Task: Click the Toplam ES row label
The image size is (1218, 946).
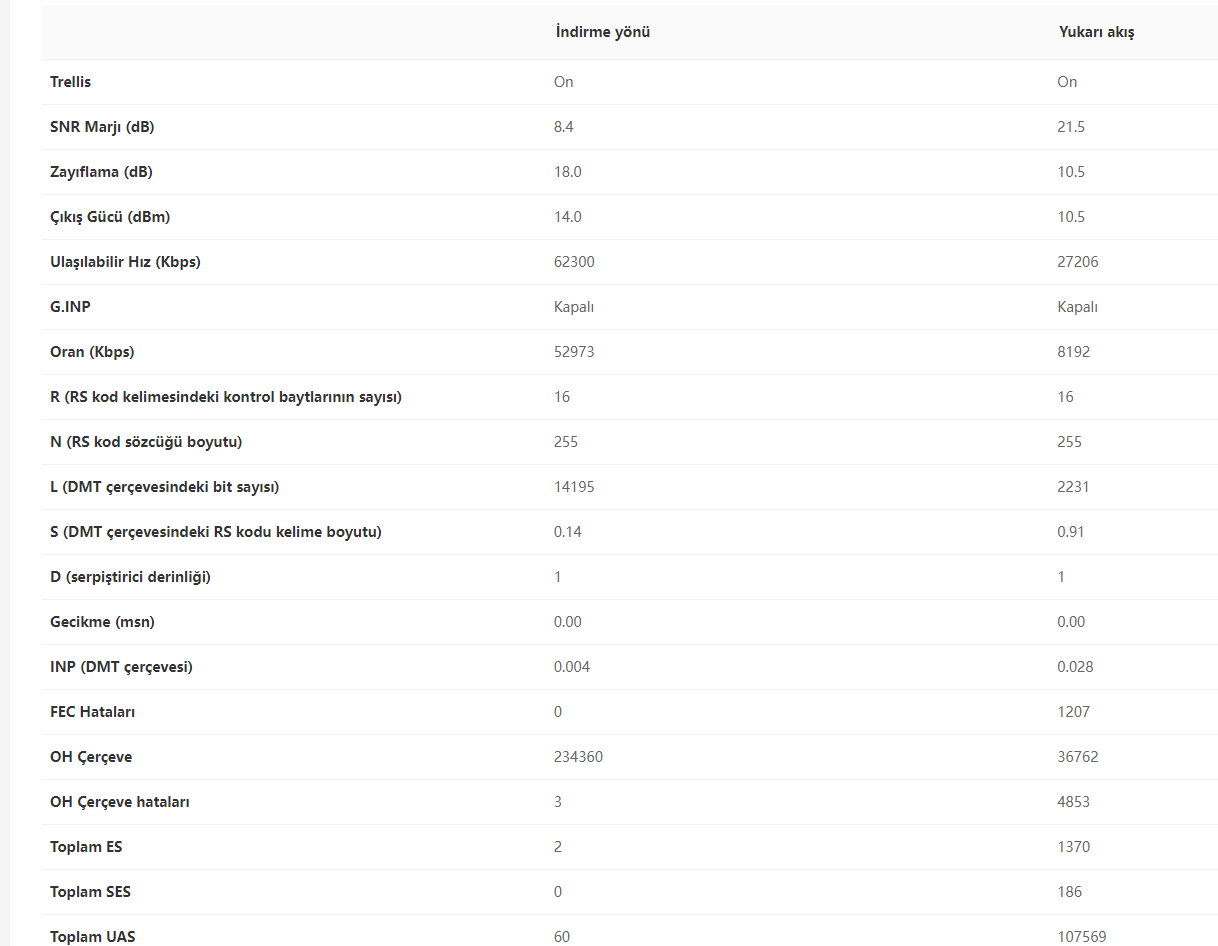Action: pyautogui.click(x=86, y=847)
